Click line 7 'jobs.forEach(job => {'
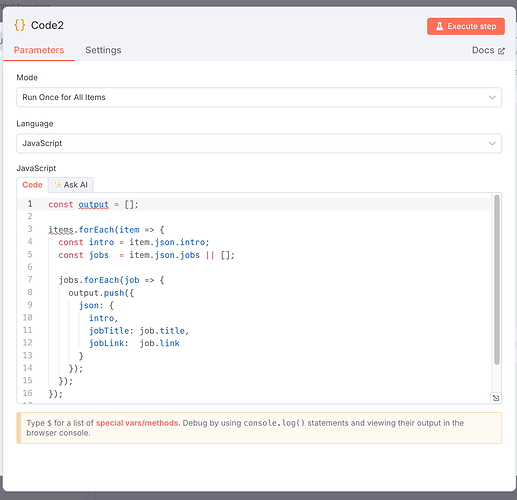517x500 pixels. 111,280
